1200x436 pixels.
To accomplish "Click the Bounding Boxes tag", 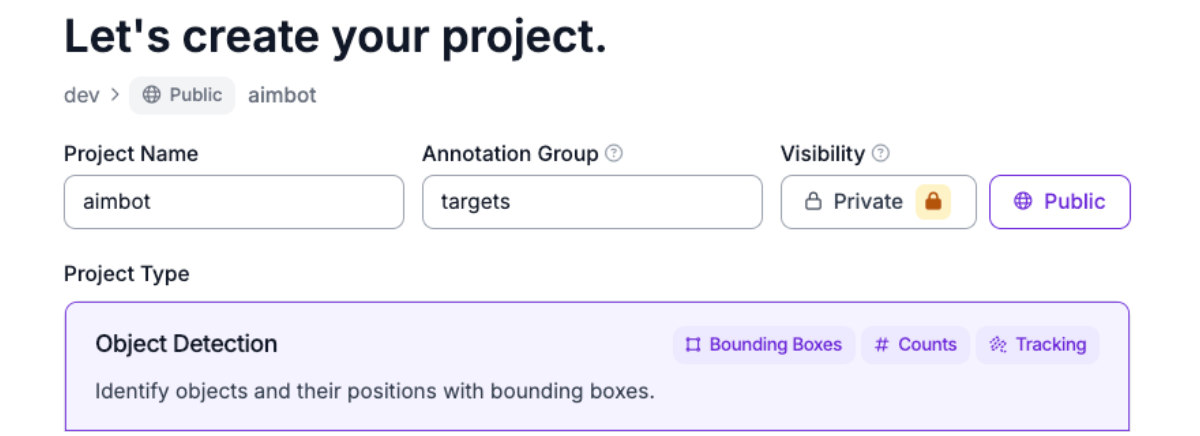I will 764,345.
